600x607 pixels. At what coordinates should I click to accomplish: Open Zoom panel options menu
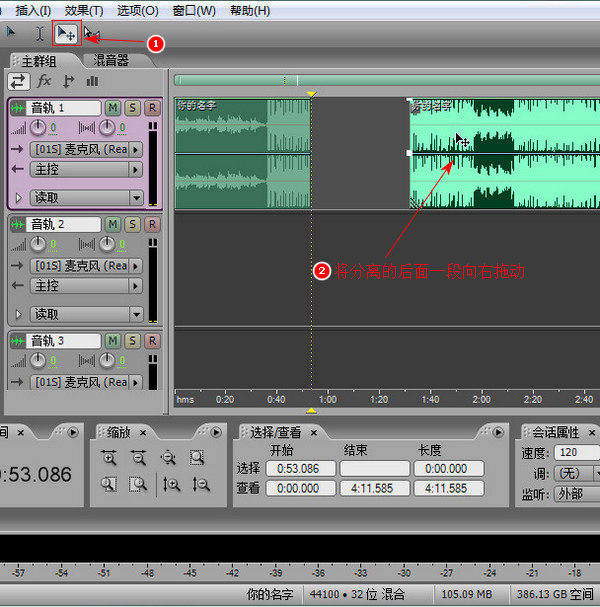(216, 432)
